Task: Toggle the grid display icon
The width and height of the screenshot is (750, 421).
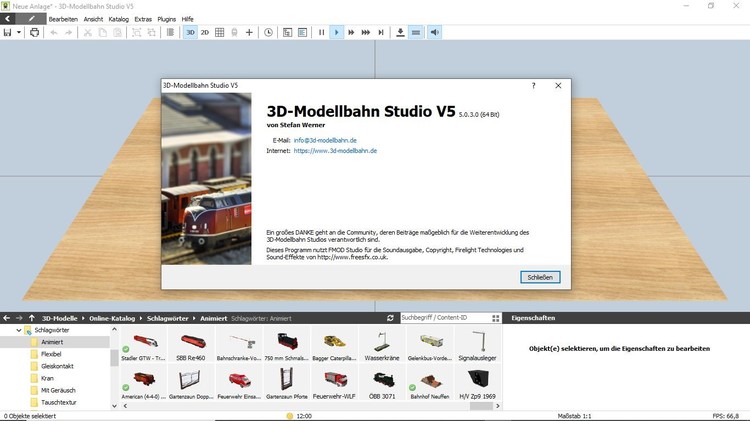Action: 220,33
